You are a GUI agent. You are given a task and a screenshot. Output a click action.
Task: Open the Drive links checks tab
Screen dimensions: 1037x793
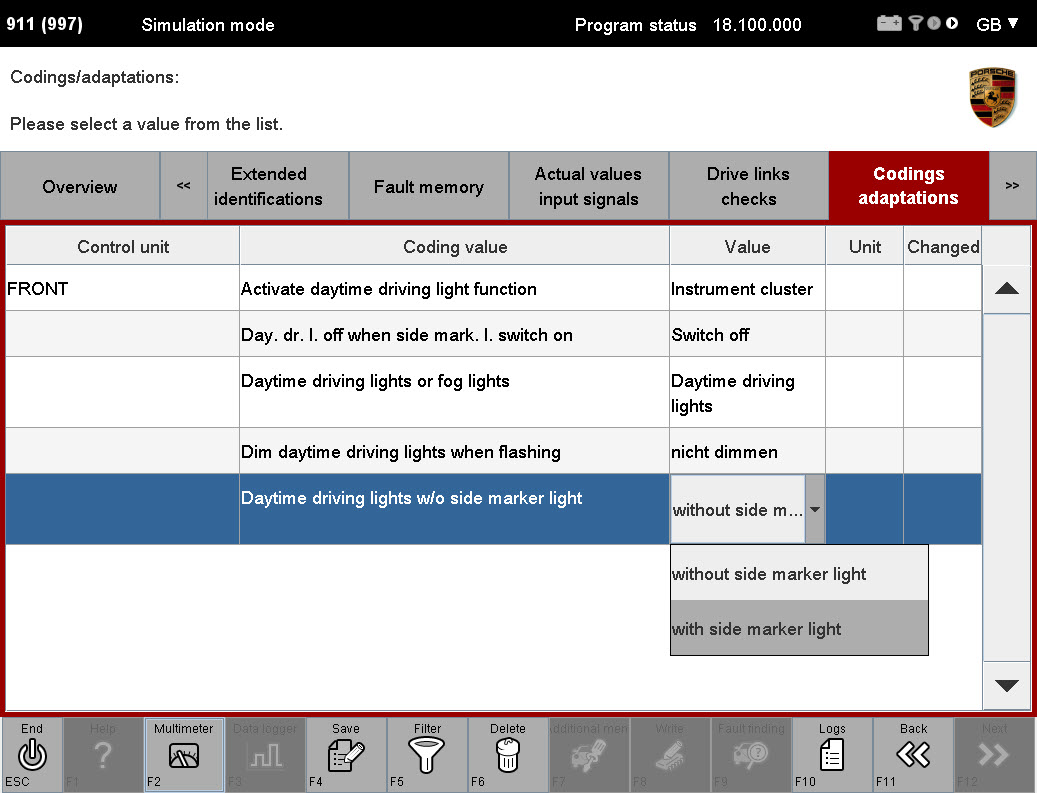(749, 186)
